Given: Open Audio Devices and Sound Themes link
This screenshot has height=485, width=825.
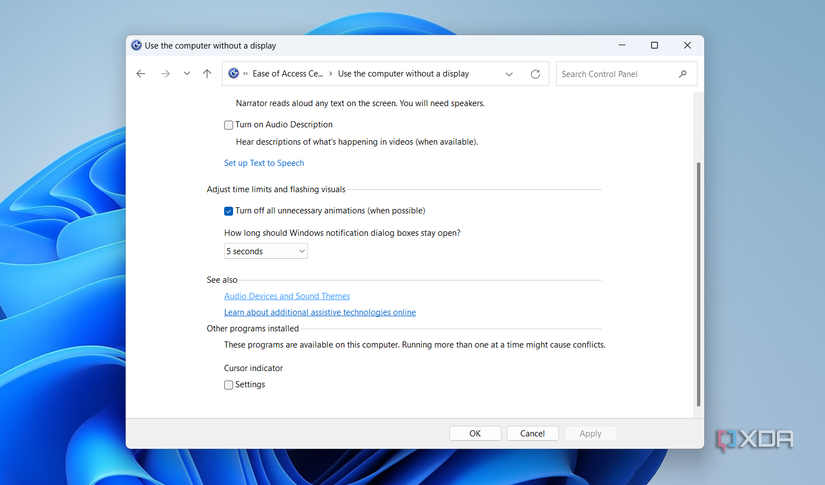Looking at the screenshot, I should pos(287,296).
